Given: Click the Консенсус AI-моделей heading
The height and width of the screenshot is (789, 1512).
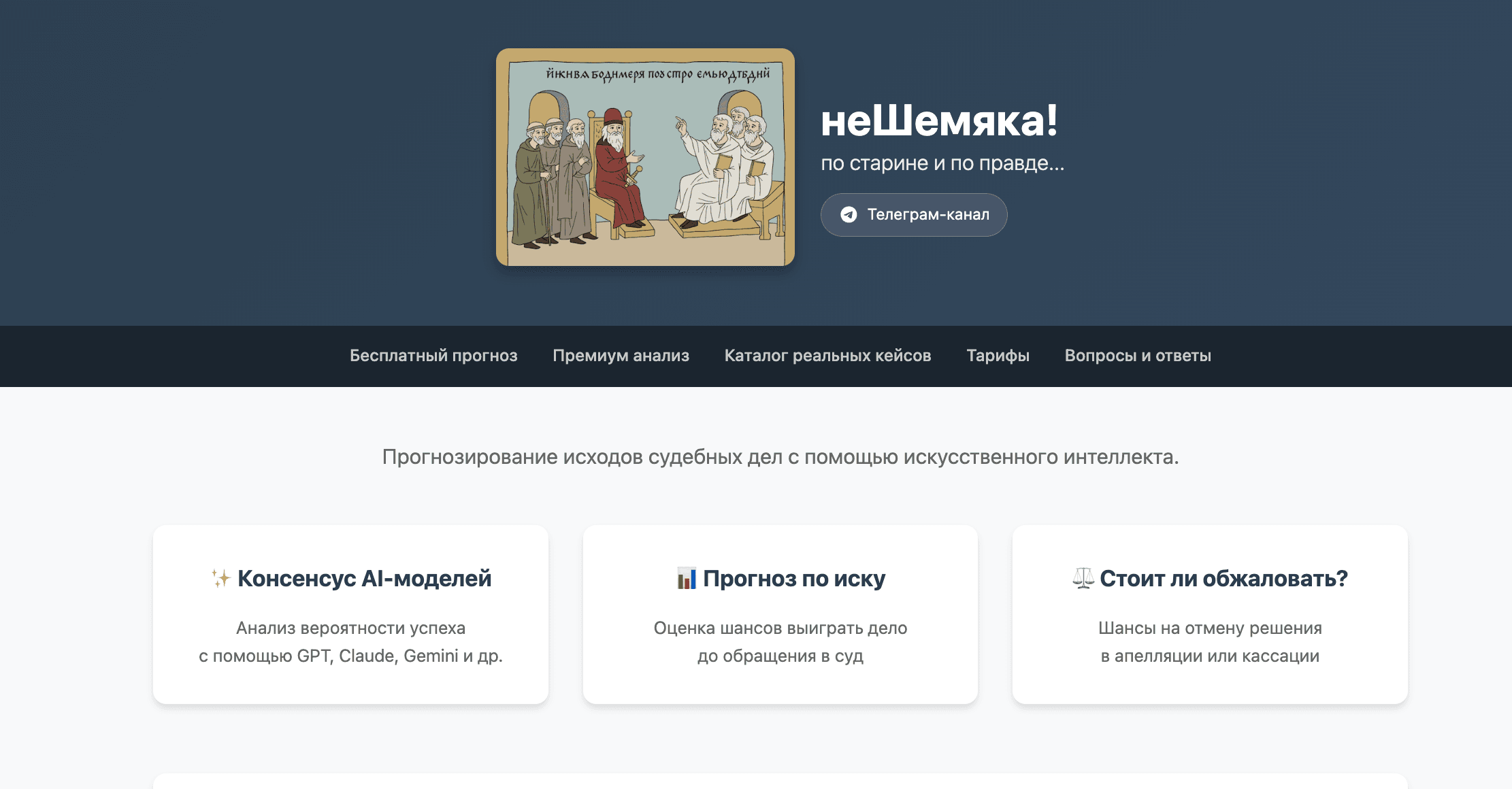Looking at the screenshot, I should click(x=364, y=578).
